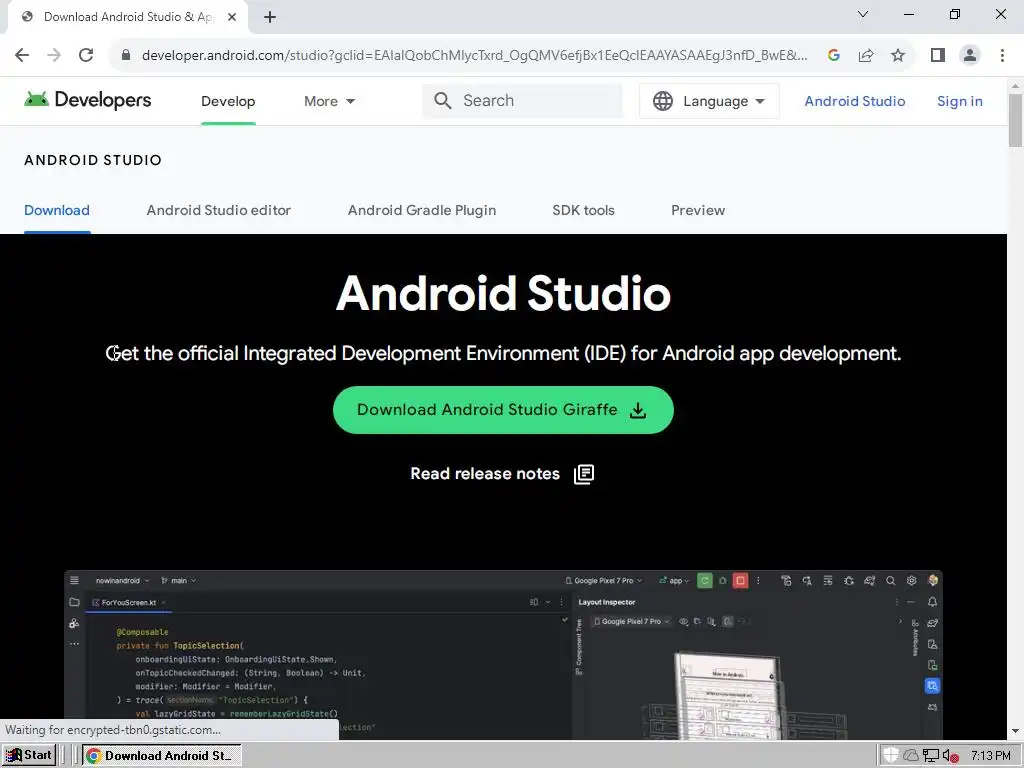
Task: Go back to the previous page
Action: (22, 55)
